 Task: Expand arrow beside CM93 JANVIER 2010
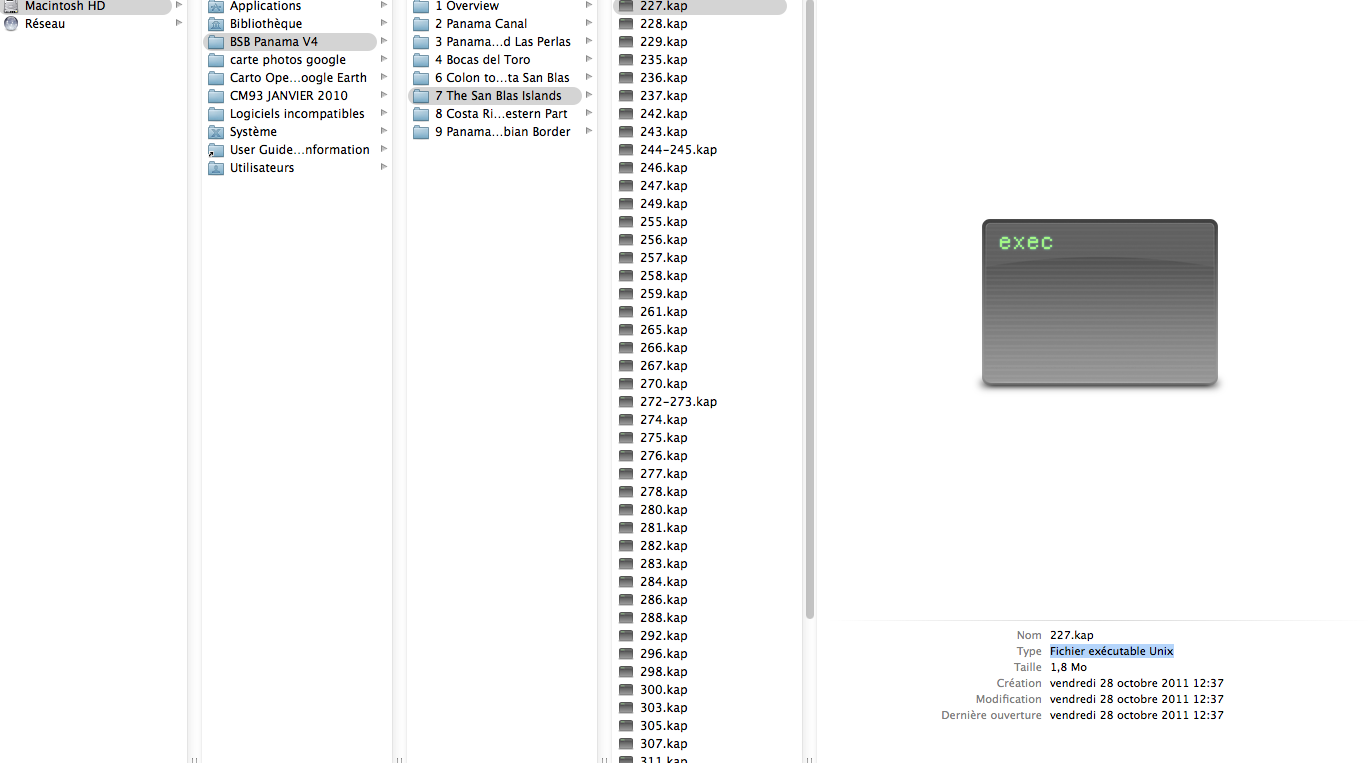[384, 96]
